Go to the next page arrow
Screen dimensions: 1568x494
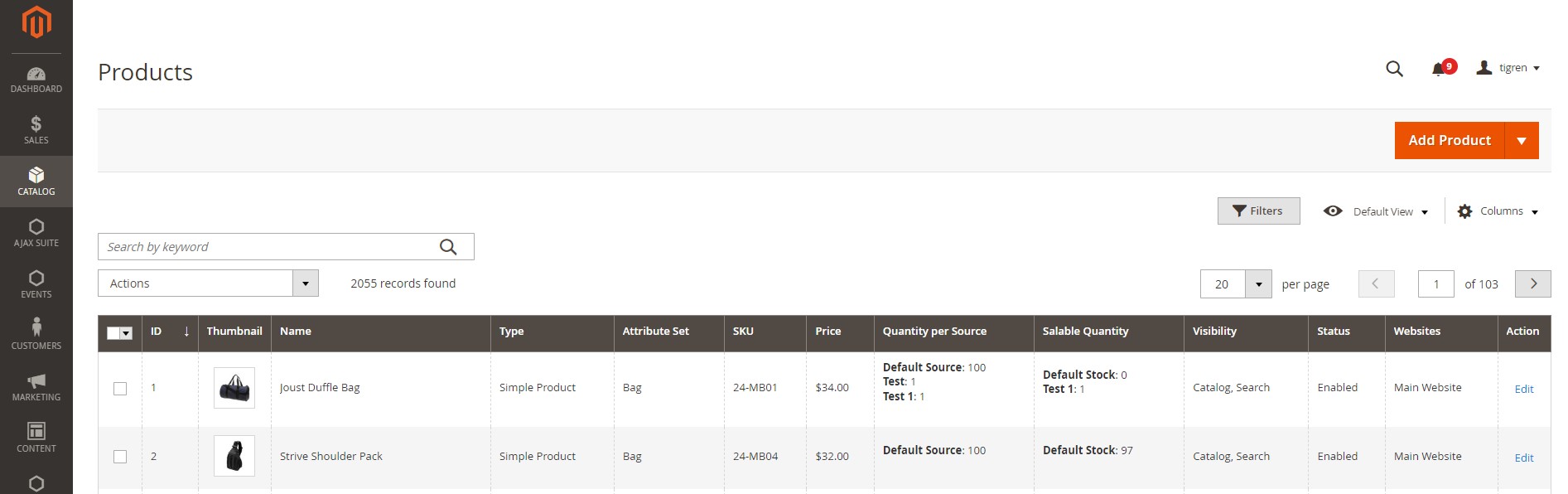pos(1532,283)
